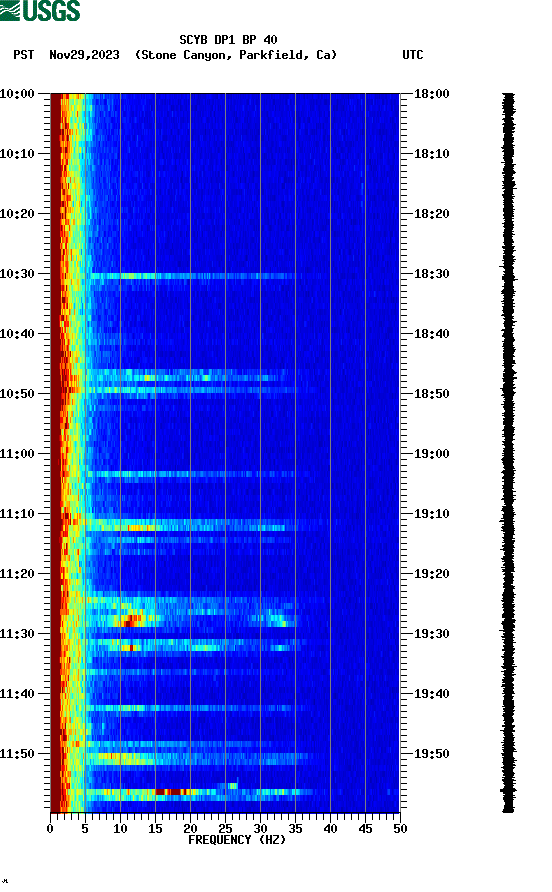The image size is (552, 892).
Task: Click the 18:30 UTC time tick label
Action: pyautogui.click(x=431, y=274)
